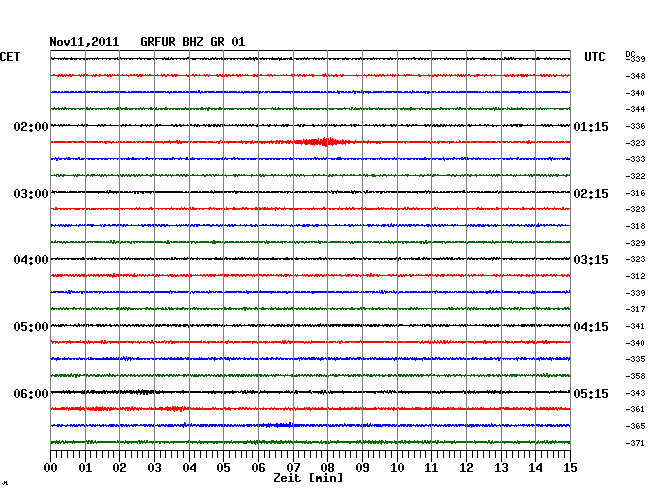650x494 pixels.
Task: Click the x-axis minute label 11
Action: [x=431, y=468]
